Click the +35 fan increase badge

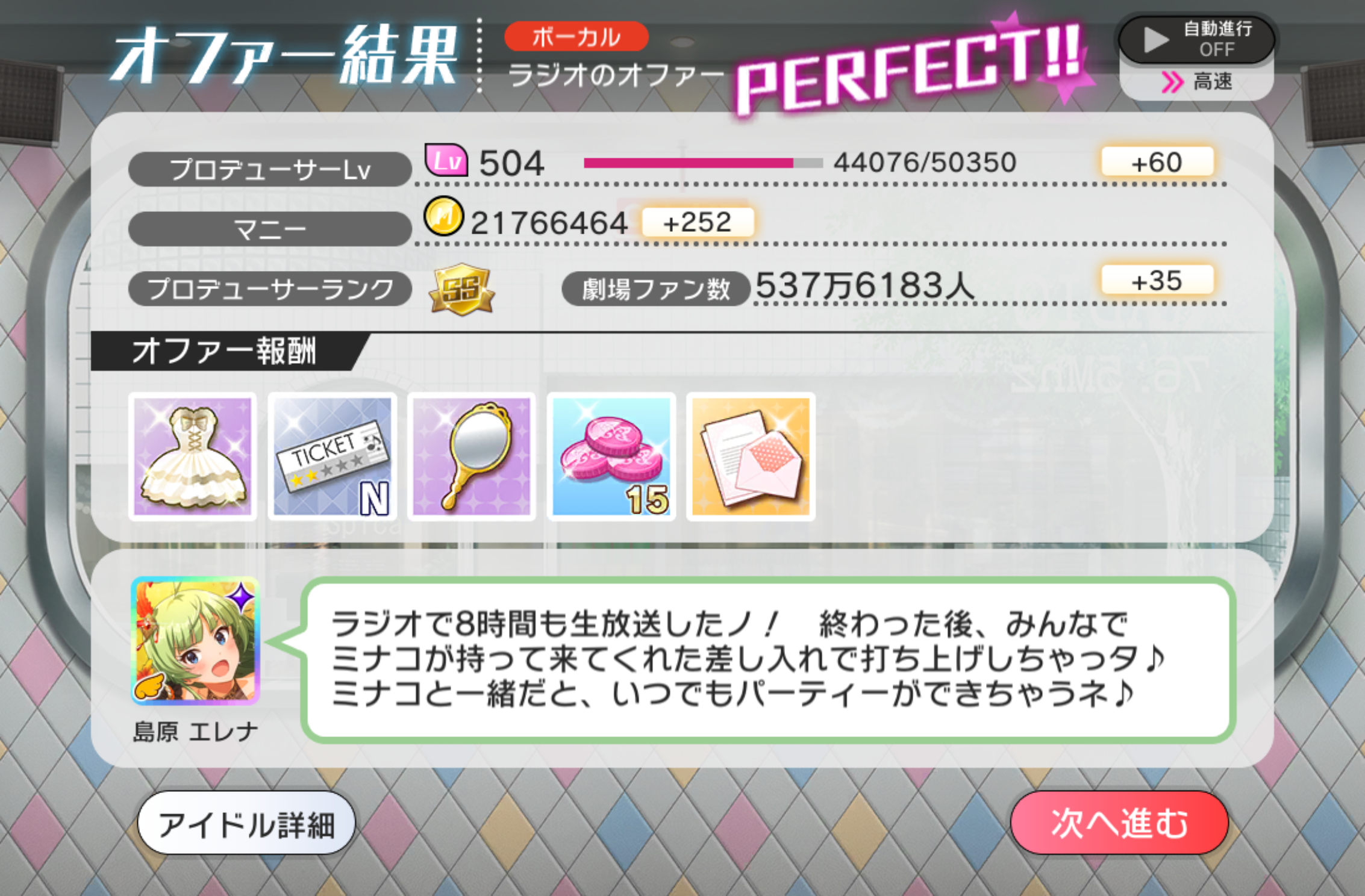[1157, 280]
